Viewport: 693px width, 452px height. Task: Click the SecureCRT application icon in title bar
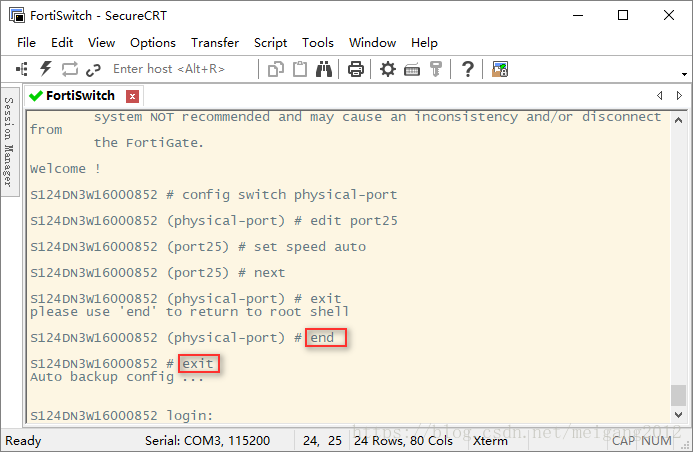click(17, 15)
